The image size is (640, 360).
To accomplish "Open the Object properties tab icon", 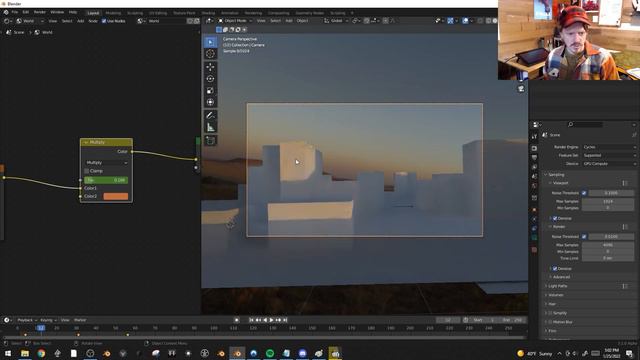I will point(534,210).
